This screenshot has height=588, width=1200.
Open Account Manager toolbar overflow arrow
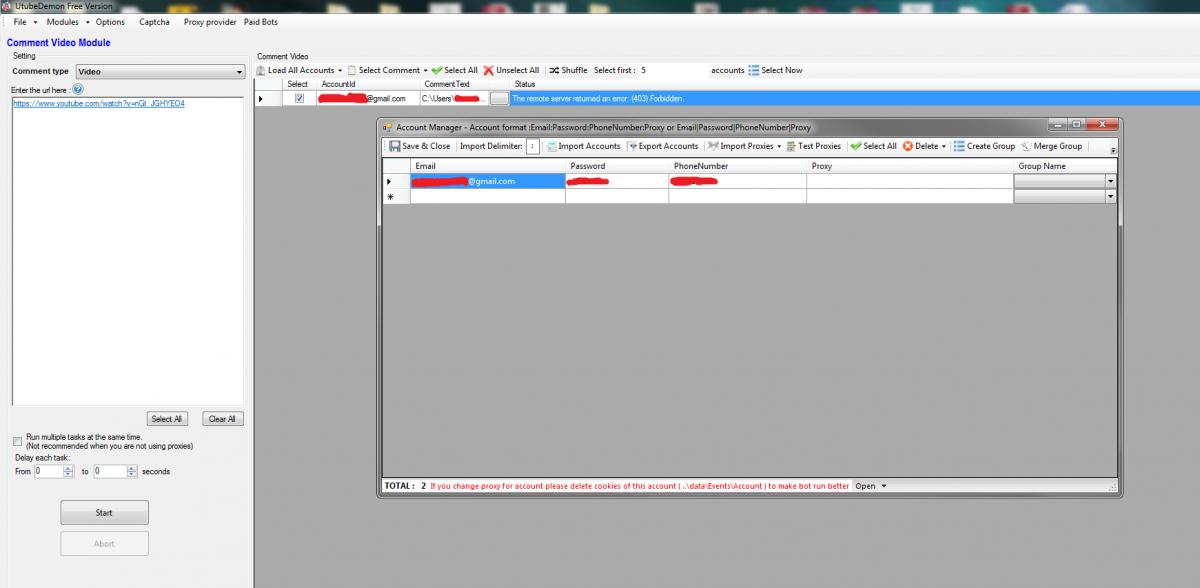tap(1113, 149)
